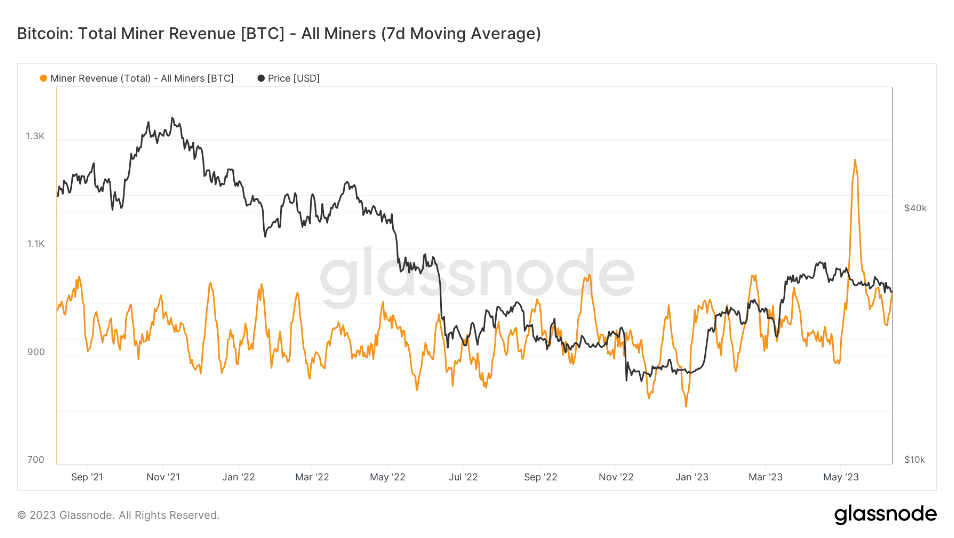The width and height of the screenshot is (954, 538).
Task: Toggle the Miner Revenue (Total) legend label
Action: 141,78
